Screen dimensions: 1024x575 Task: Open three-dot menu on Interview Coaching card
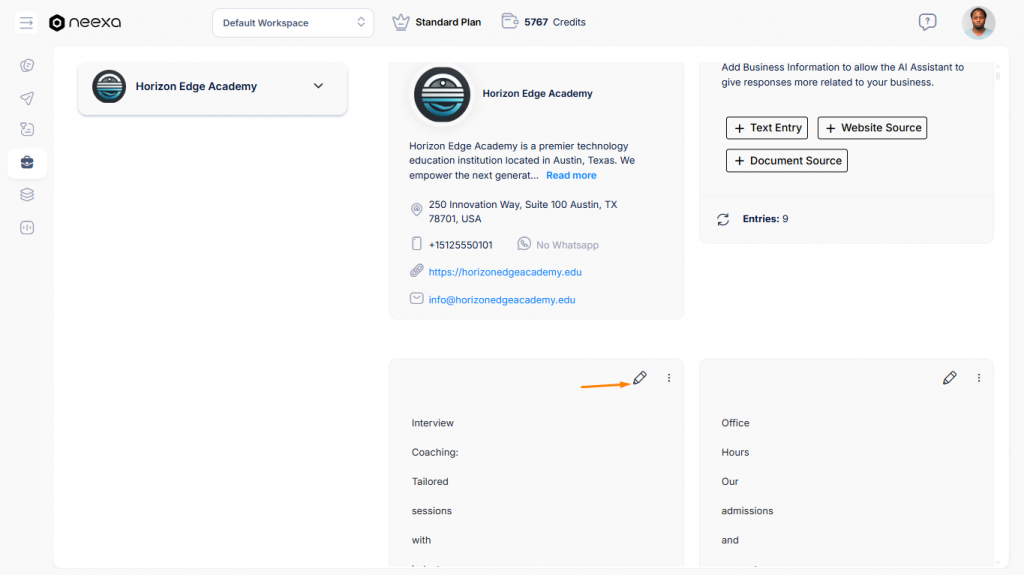(669, 378)
